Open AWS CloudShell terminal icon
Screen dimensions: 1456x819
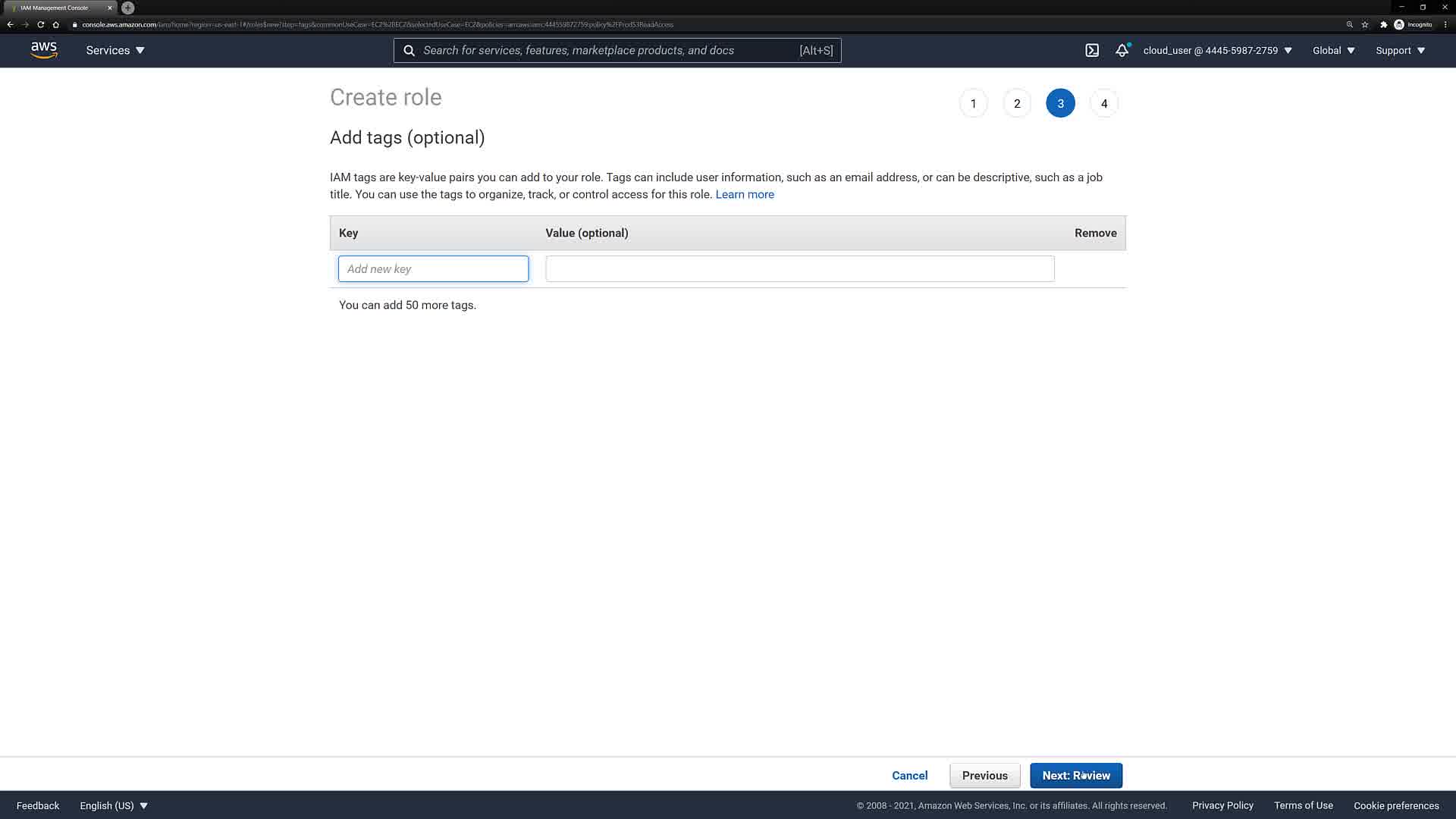coord(1092,51)
